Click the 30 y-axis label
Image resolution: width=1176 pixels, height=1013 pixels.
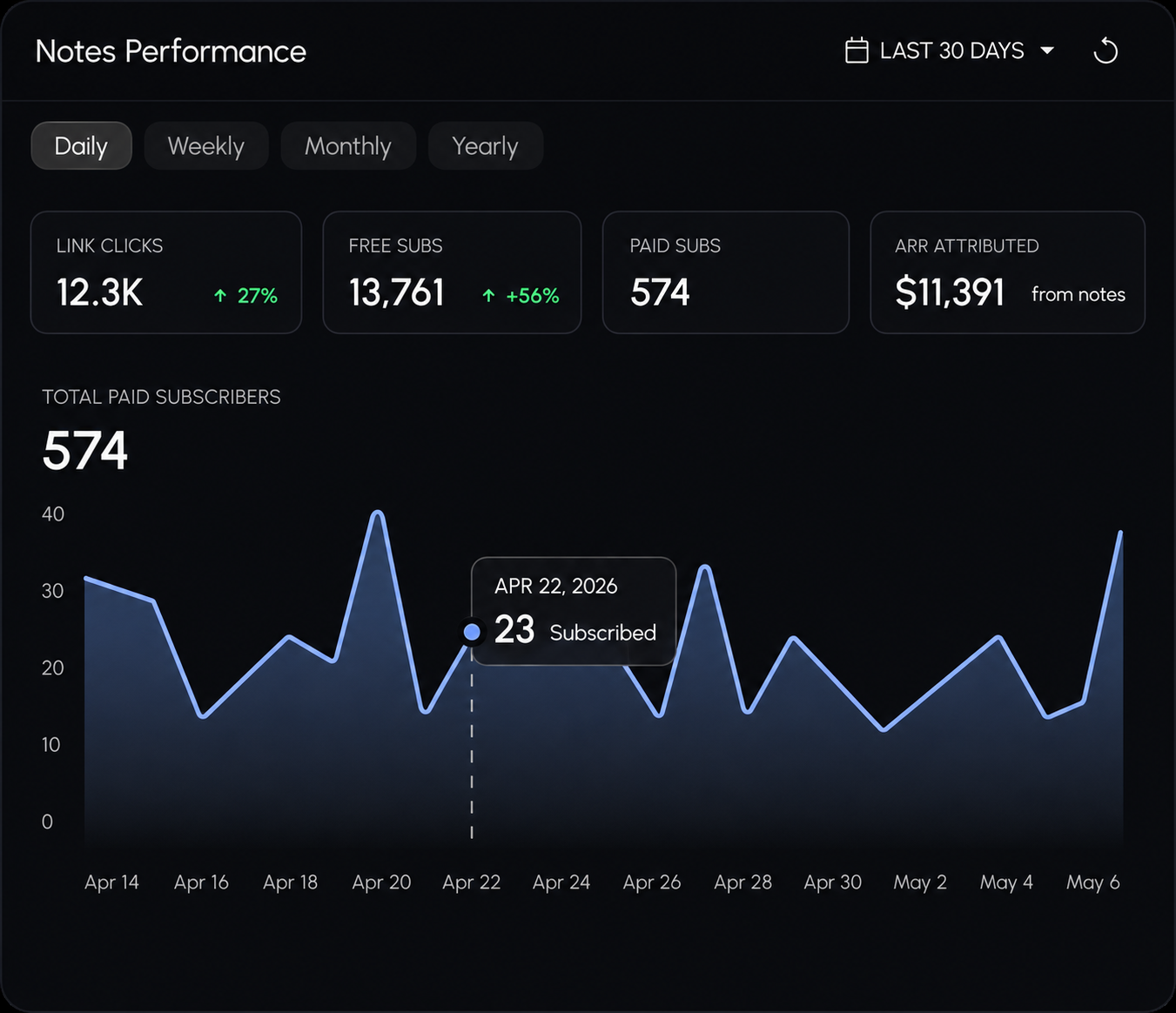pyautogui.click(x=53, y=591)
